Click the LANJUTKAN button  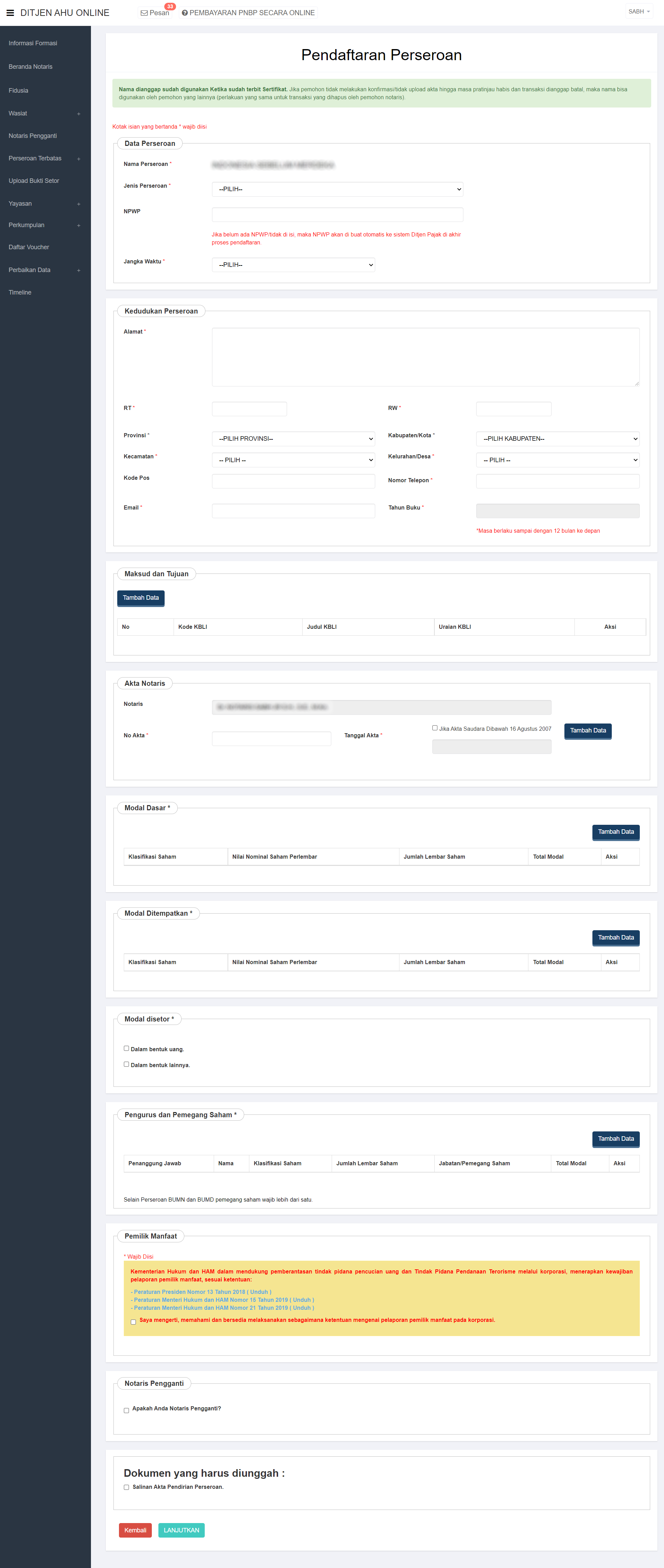point(181,1530)
